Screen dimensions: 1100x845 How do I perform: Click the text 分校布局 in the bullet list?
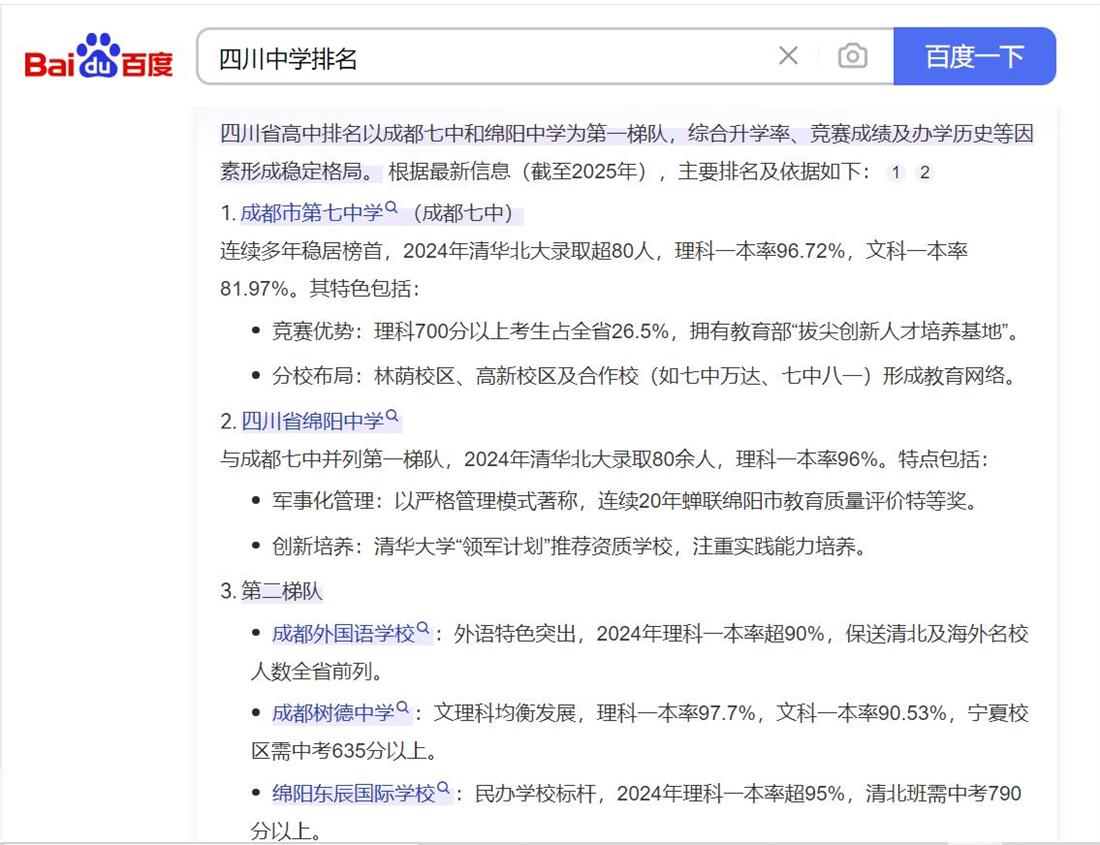pos(312,376)
